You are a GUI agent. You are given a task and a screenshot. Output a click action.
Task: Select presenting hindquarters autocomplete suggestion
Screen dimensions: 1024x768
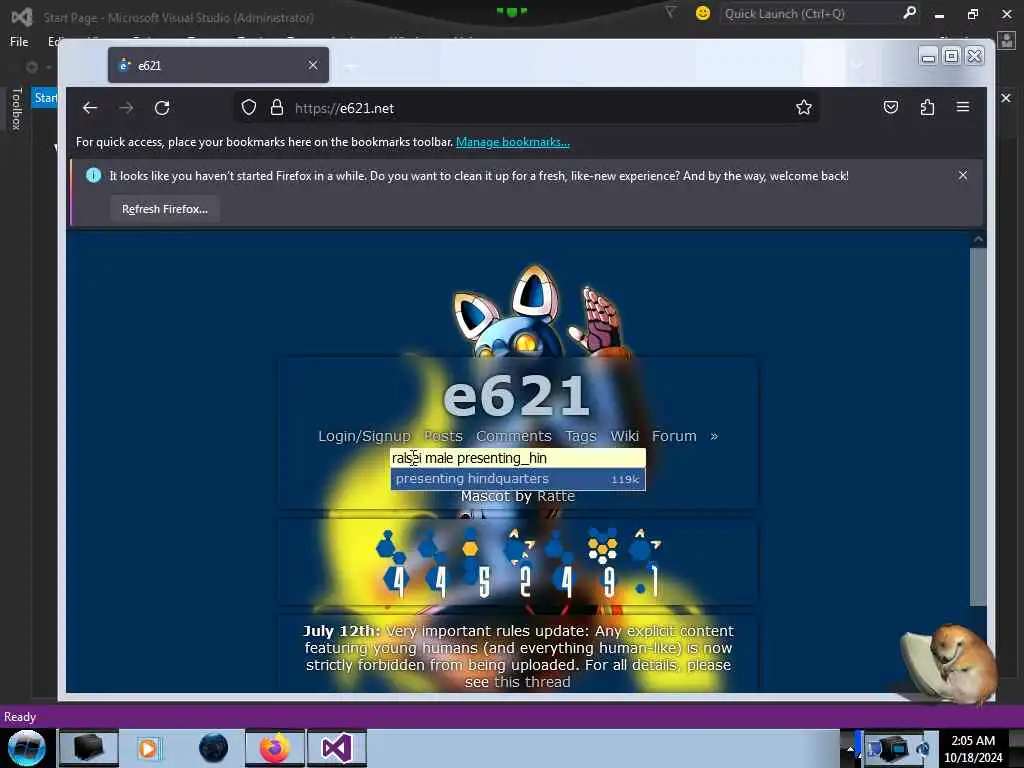pos(518,479)
